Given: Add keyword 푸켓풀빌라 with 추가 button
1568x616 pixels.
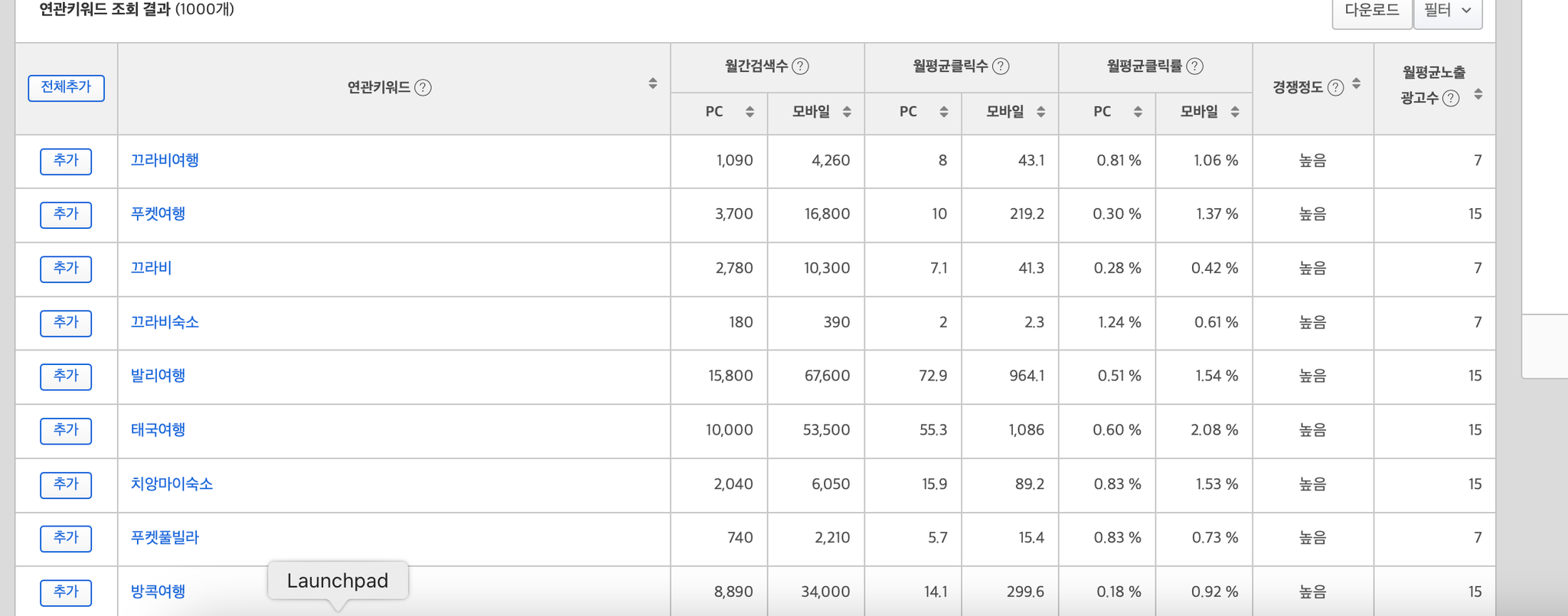Looking at the screenshot, I should coord(66,539).
